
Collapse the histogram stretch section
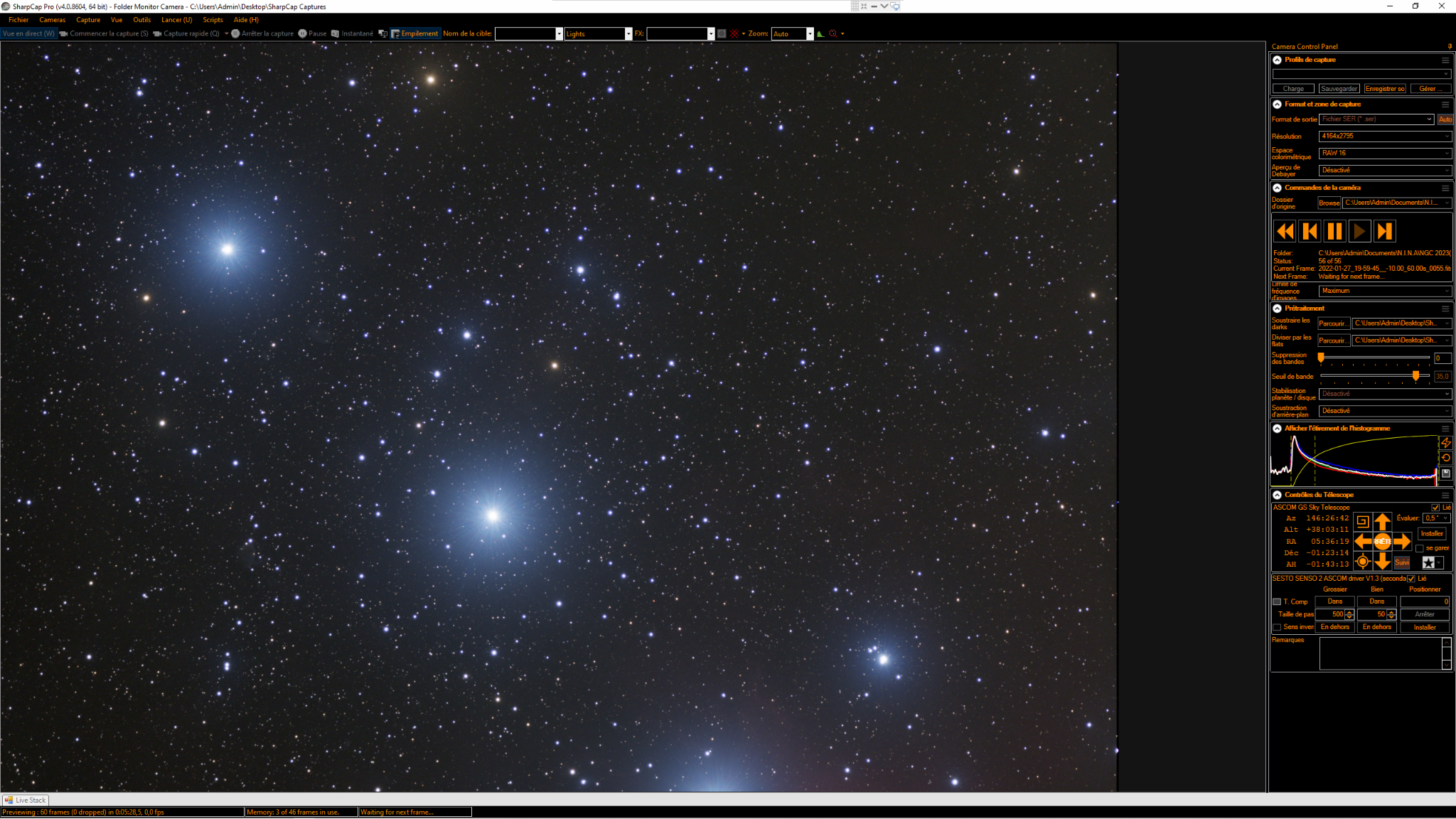1278,429
